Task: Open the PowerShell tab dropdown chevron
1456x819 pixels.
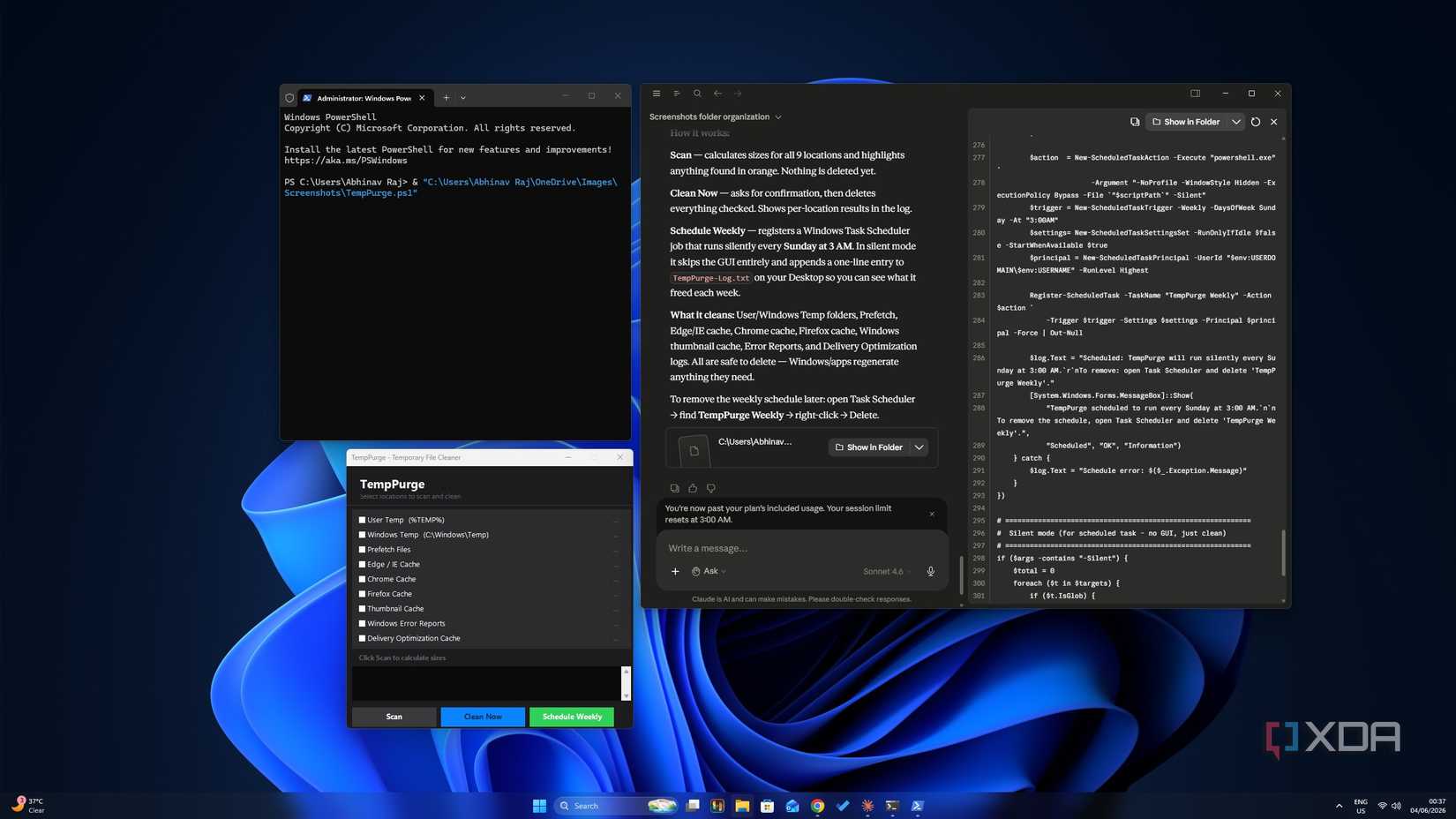Action: coord(463,98)
